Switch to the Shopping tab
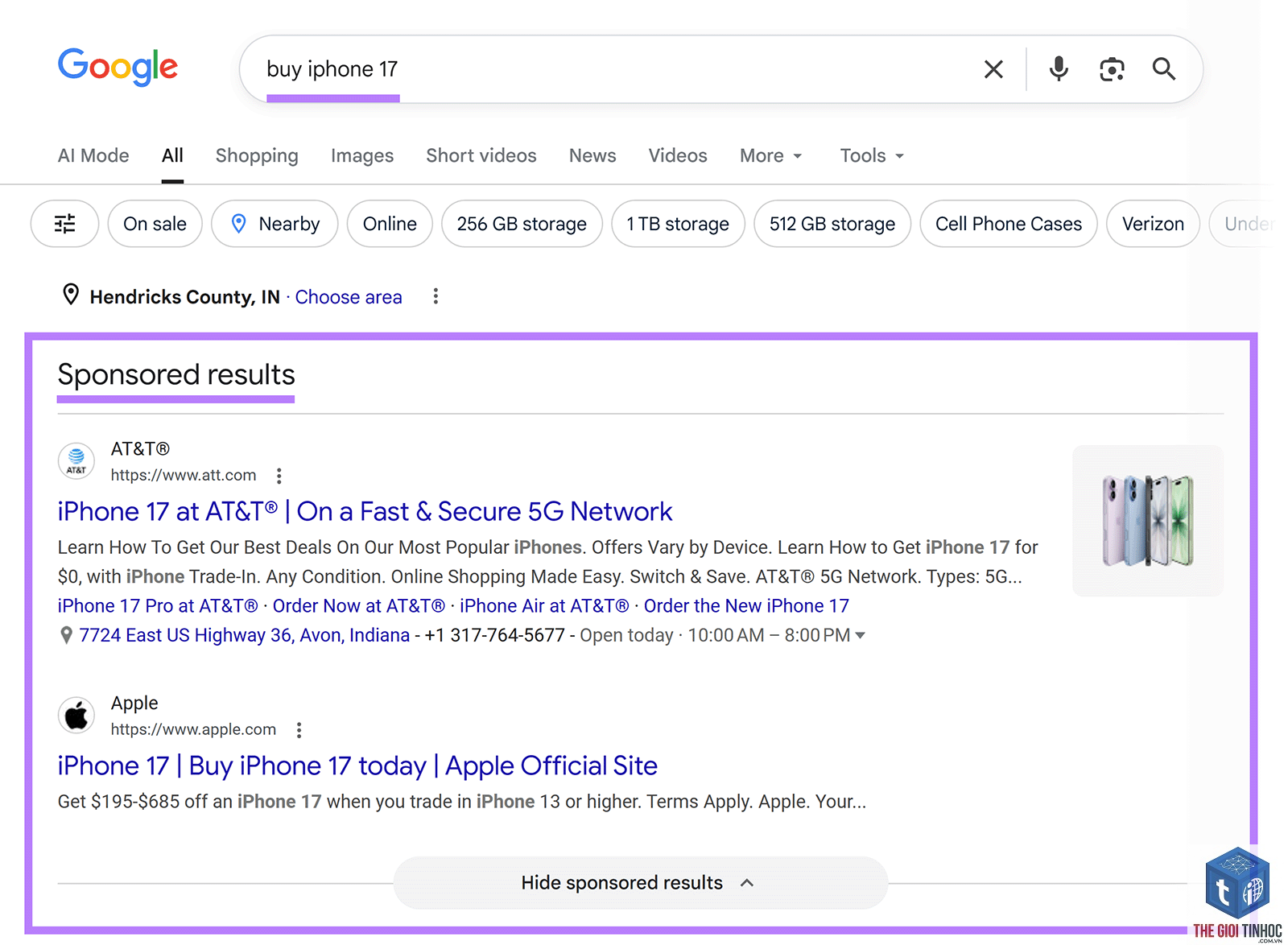Image resolution: width=1288 pixels, height=945 pixels. (x=257, y=156)
